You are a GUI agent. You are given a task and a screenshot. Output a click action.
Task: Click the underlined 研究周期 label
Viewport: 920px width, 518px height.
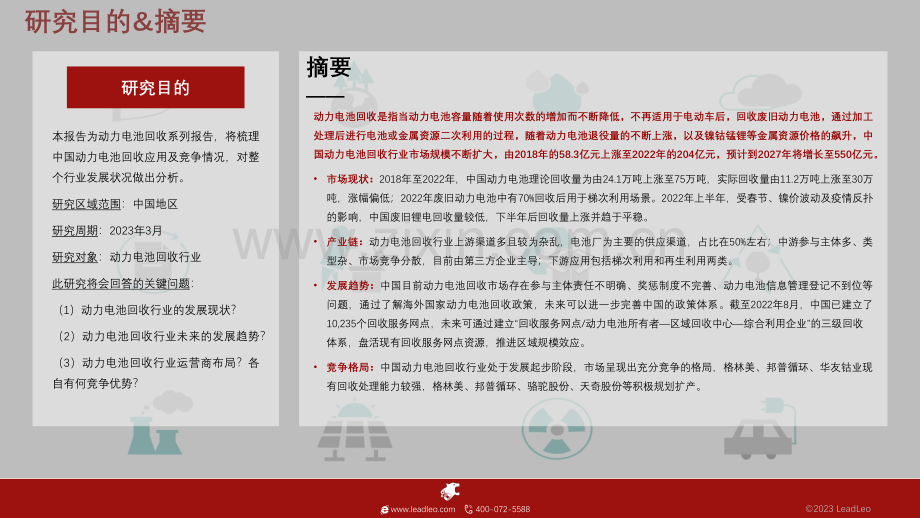tap(75, 231)
